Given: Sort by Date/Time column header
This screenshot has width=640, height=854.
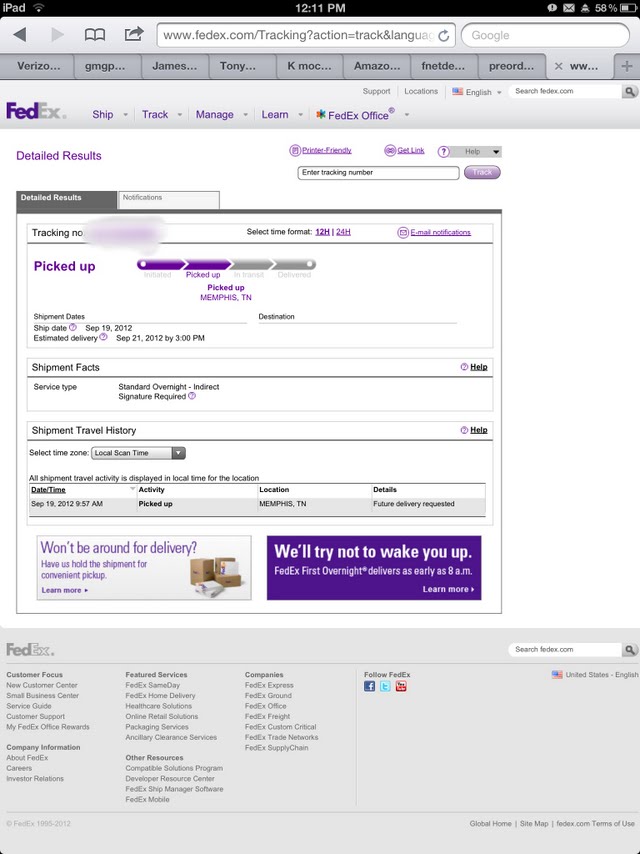Looking at the screenshot, I should click(48, 490).
